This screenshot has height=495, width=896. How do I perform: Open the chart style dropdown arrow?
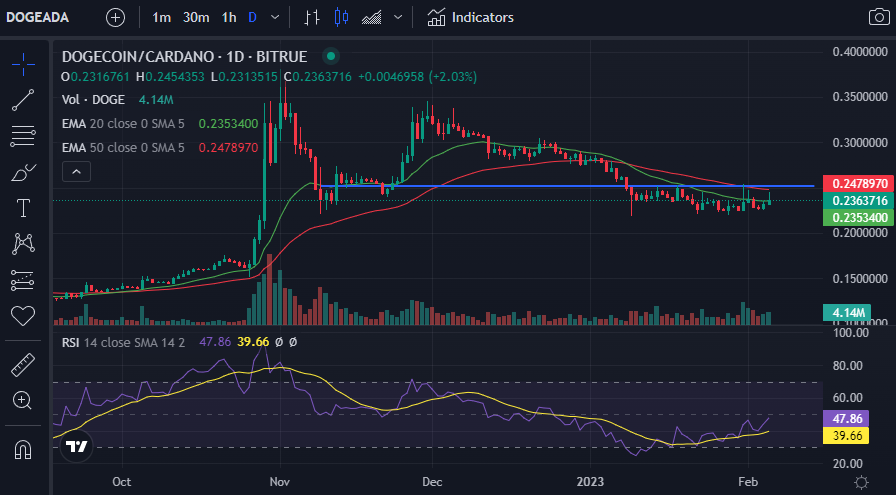[x=398, y=18]
